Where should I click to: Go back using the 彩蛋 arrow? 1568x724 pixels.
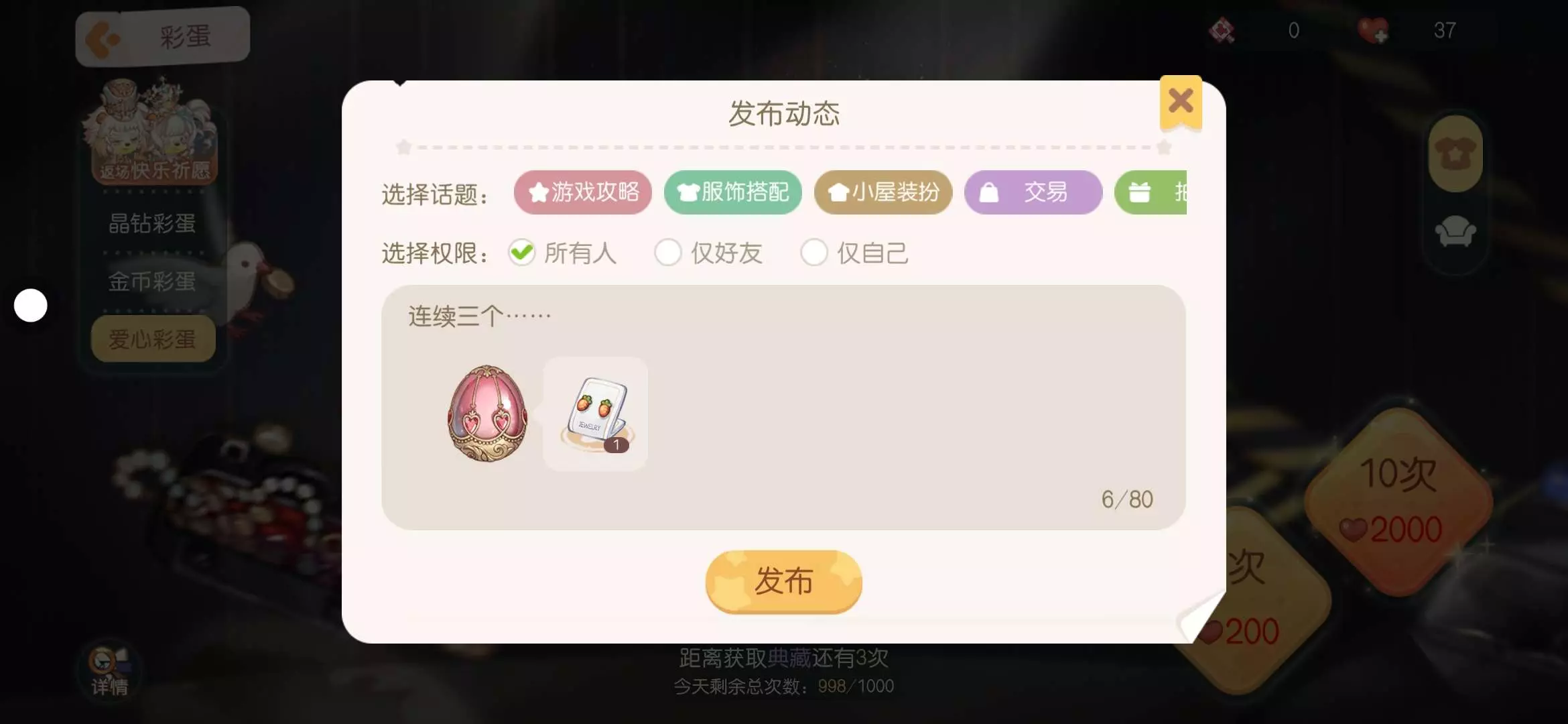click(163, 37)
